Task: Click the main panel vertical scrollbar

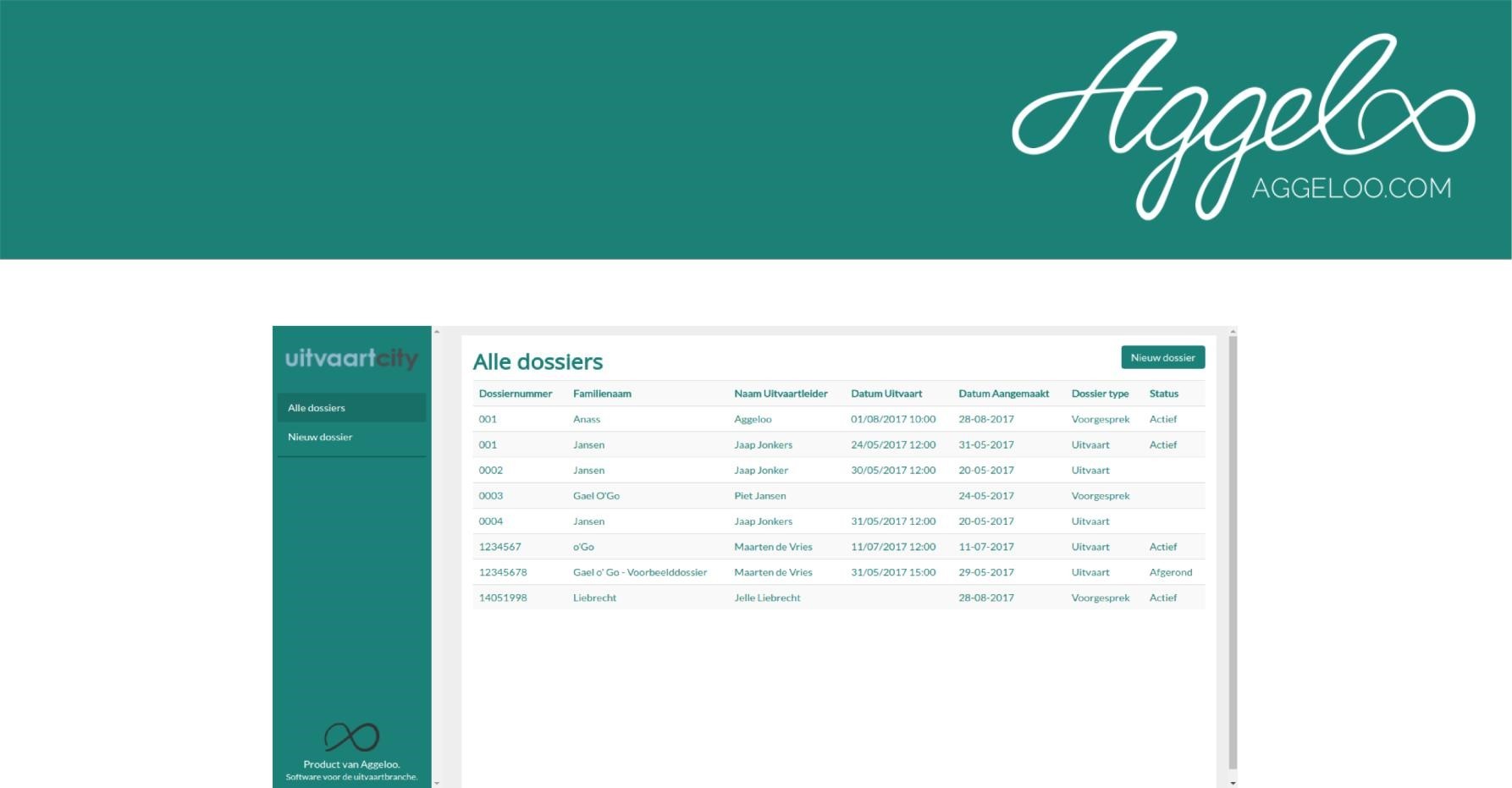Action: (1233, 552)
